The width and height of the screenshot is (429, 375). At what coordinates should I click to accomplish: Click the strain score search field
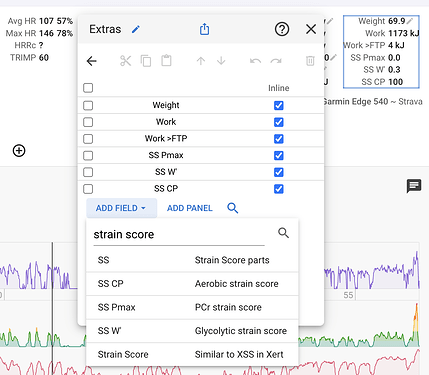click(x=179, y=235)
